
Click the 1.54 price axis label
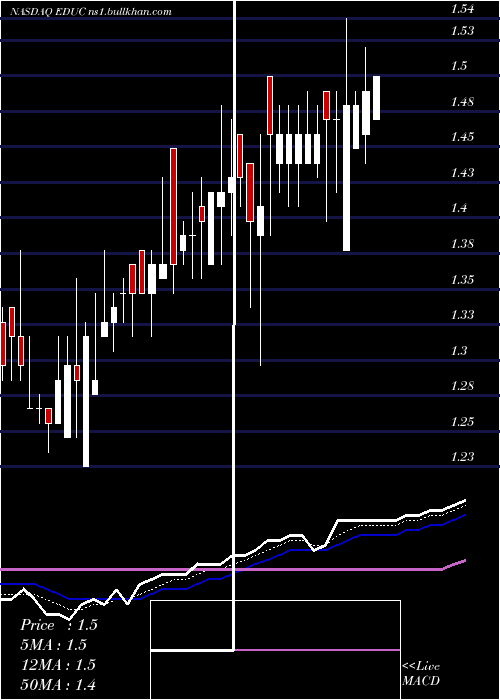462,10
